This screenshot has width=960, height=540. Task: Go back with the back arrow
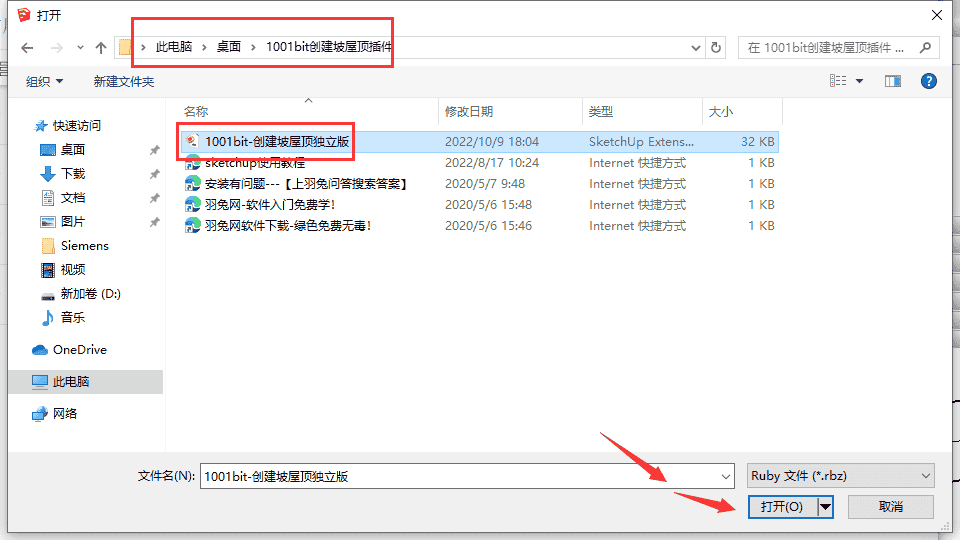coord(27,48)
